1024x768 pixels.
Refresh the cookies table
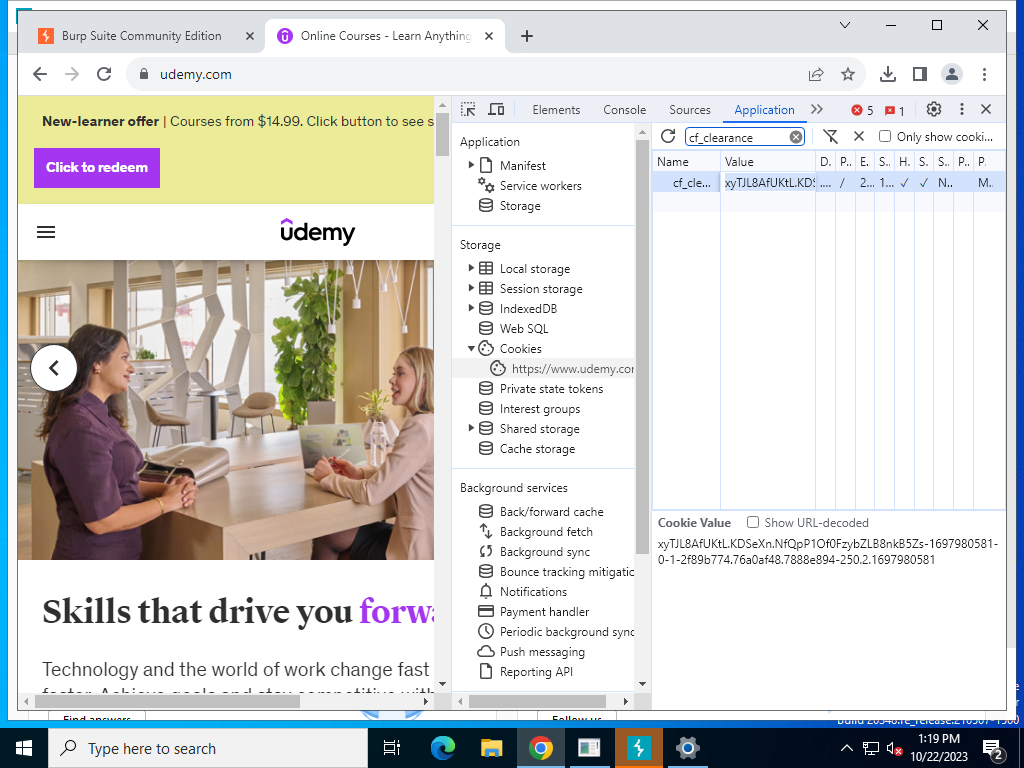click(667, 136)
